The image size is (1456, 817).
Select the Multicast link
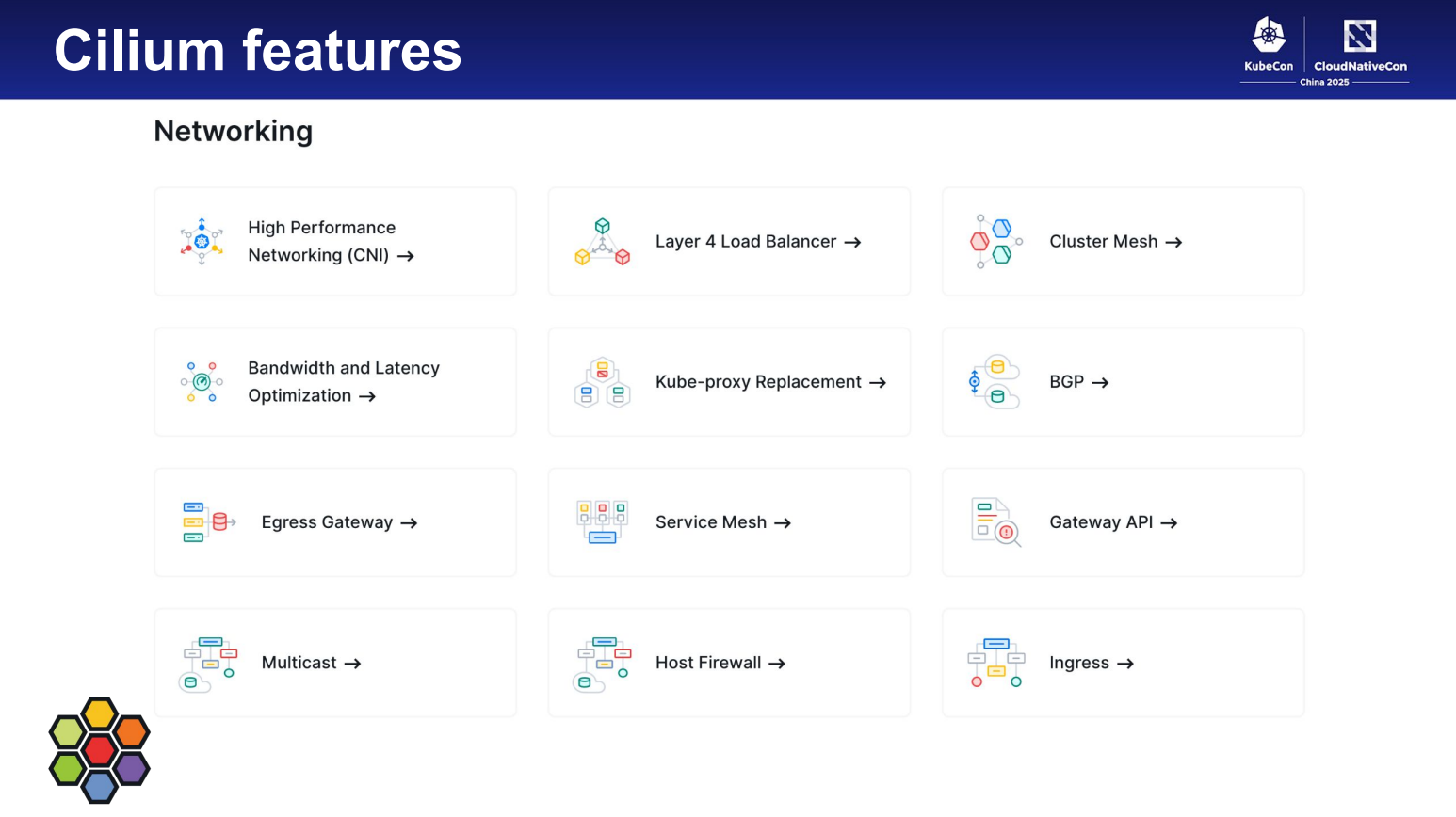312,663
